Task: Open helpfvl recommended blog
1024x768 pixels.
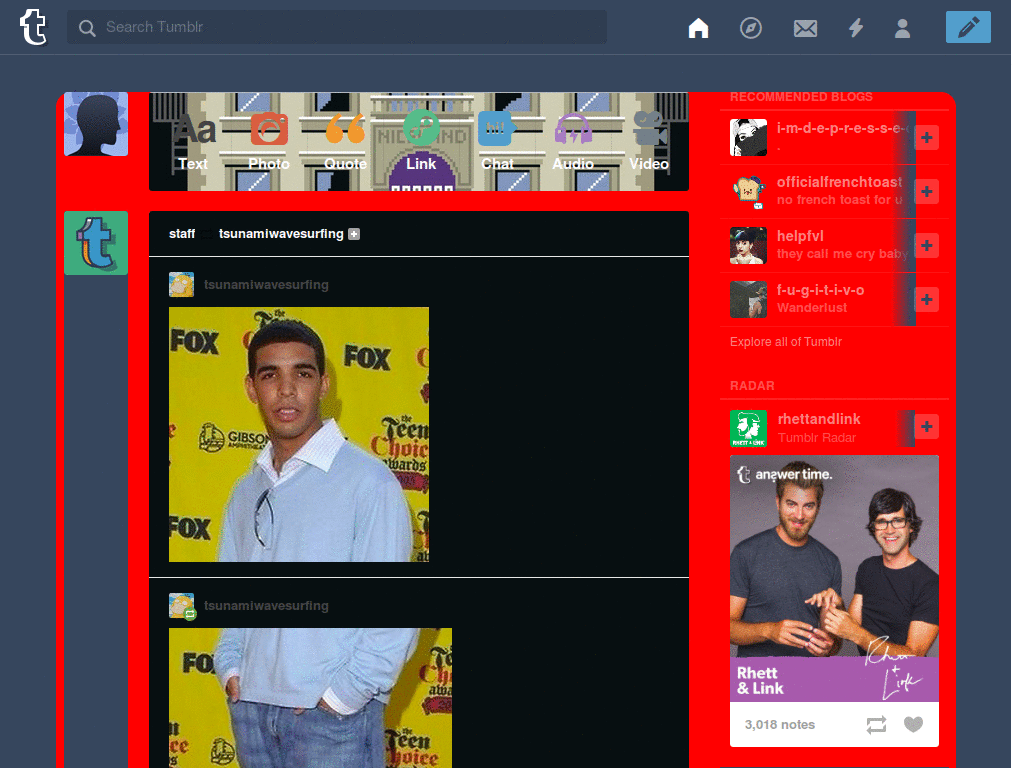Action: 800,236
